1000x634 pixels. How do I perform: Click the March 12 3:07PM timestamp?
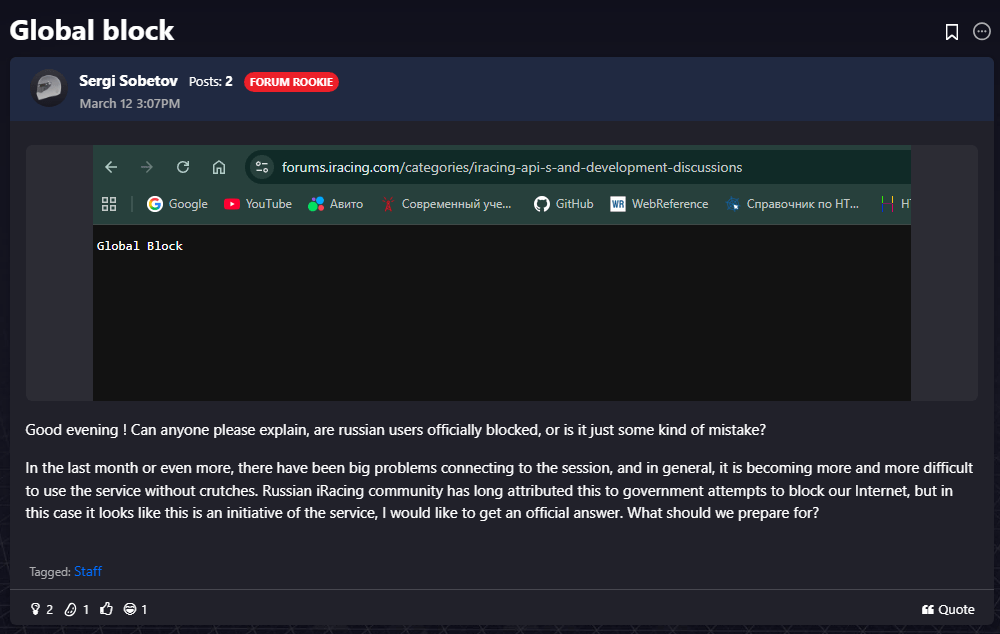pos(130,103)
